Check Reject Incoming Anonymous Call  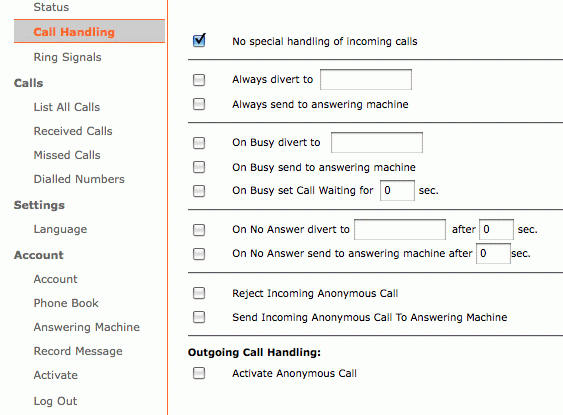point(199,293)
